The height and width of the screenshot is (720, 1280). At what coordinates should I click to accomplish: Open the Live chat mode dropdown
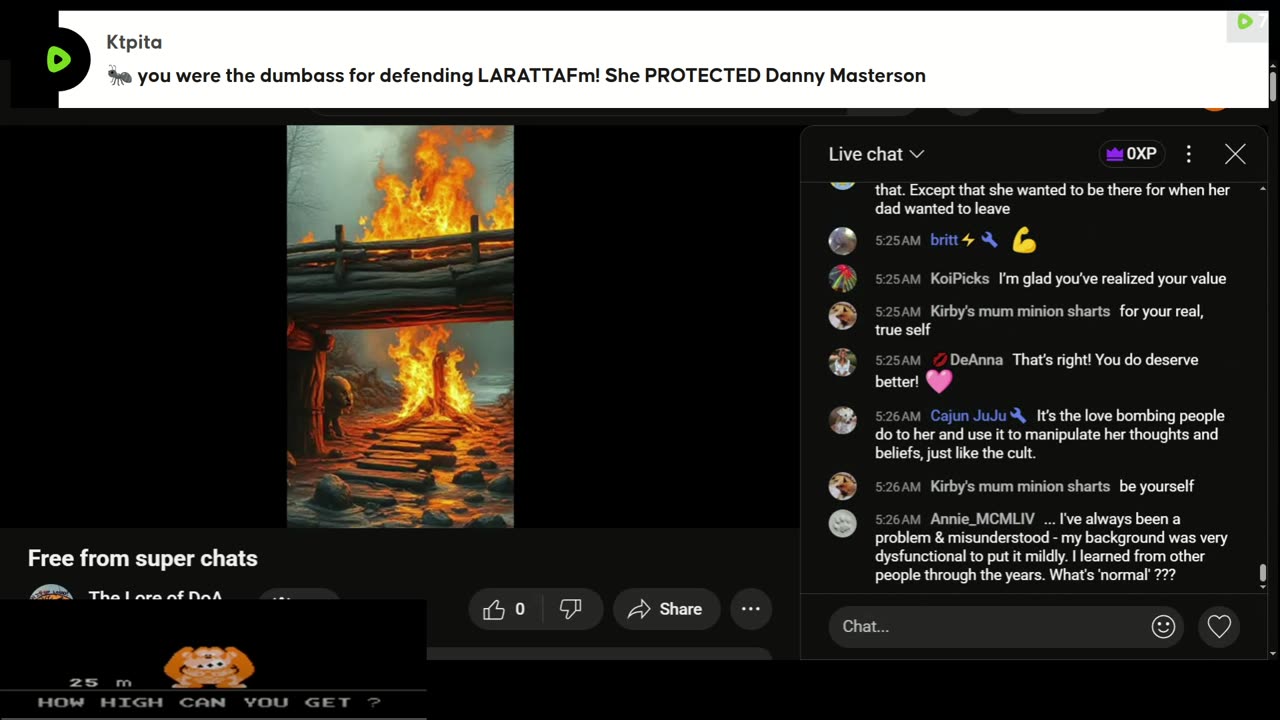click(876, 154)
